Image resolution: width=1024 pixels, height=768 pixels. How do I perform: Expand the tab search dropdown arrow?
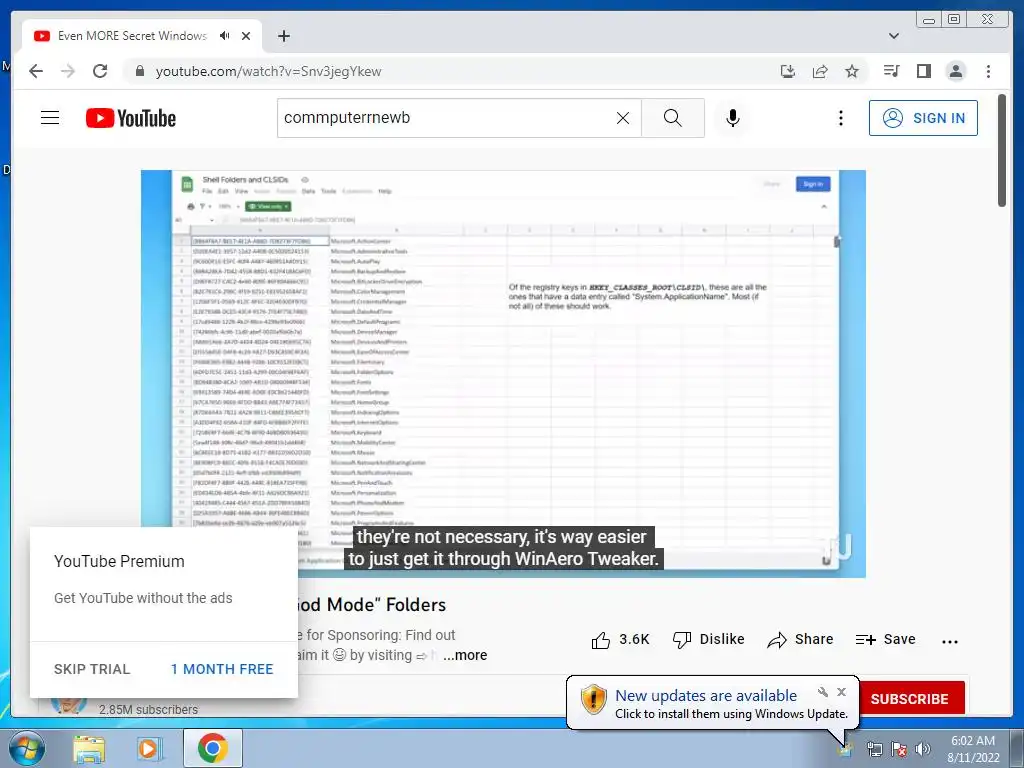pos(894,36)
